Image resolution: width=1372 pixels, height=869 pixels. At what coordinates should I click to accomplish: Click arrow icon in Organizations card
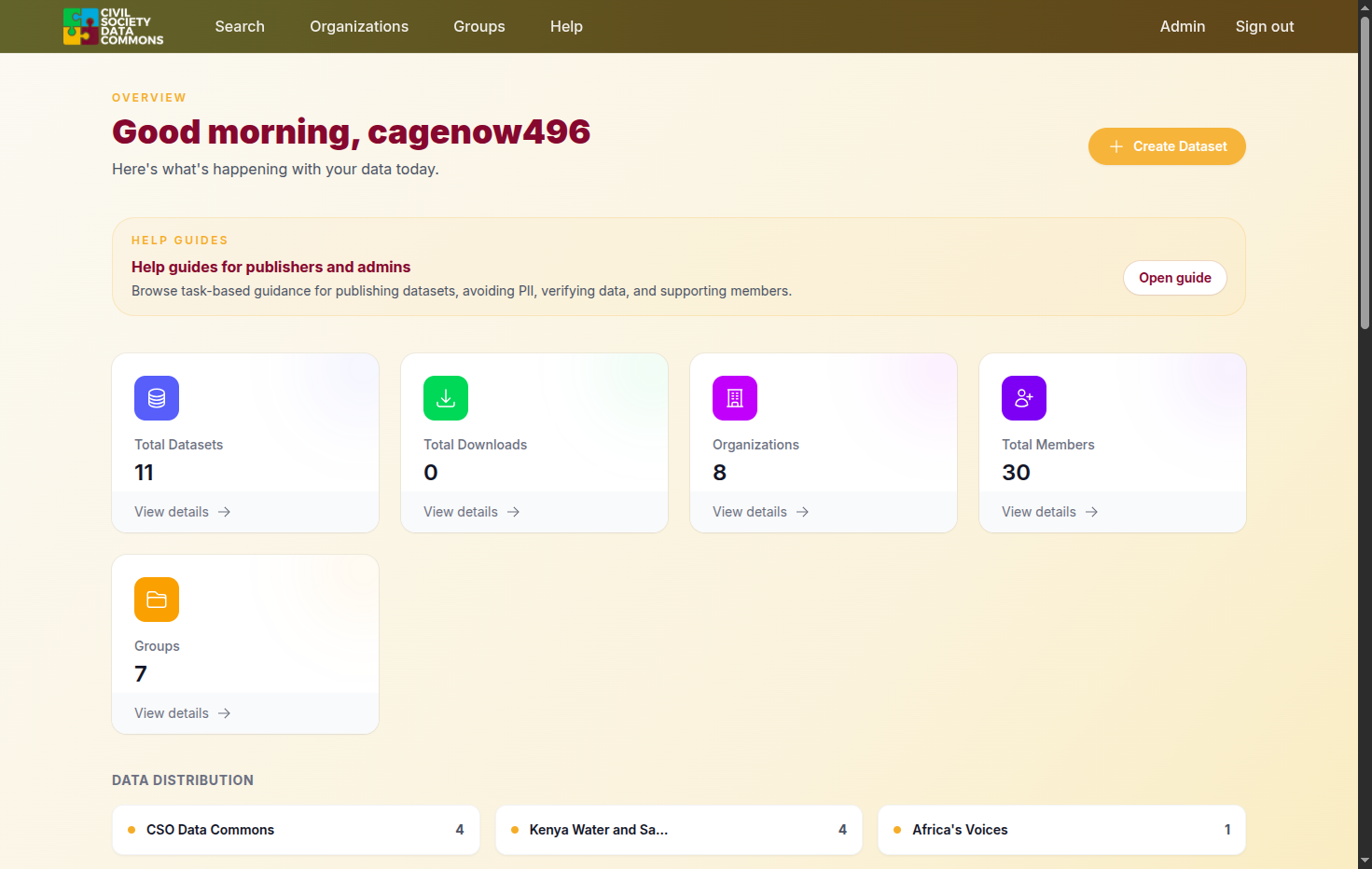coord(802,512)
